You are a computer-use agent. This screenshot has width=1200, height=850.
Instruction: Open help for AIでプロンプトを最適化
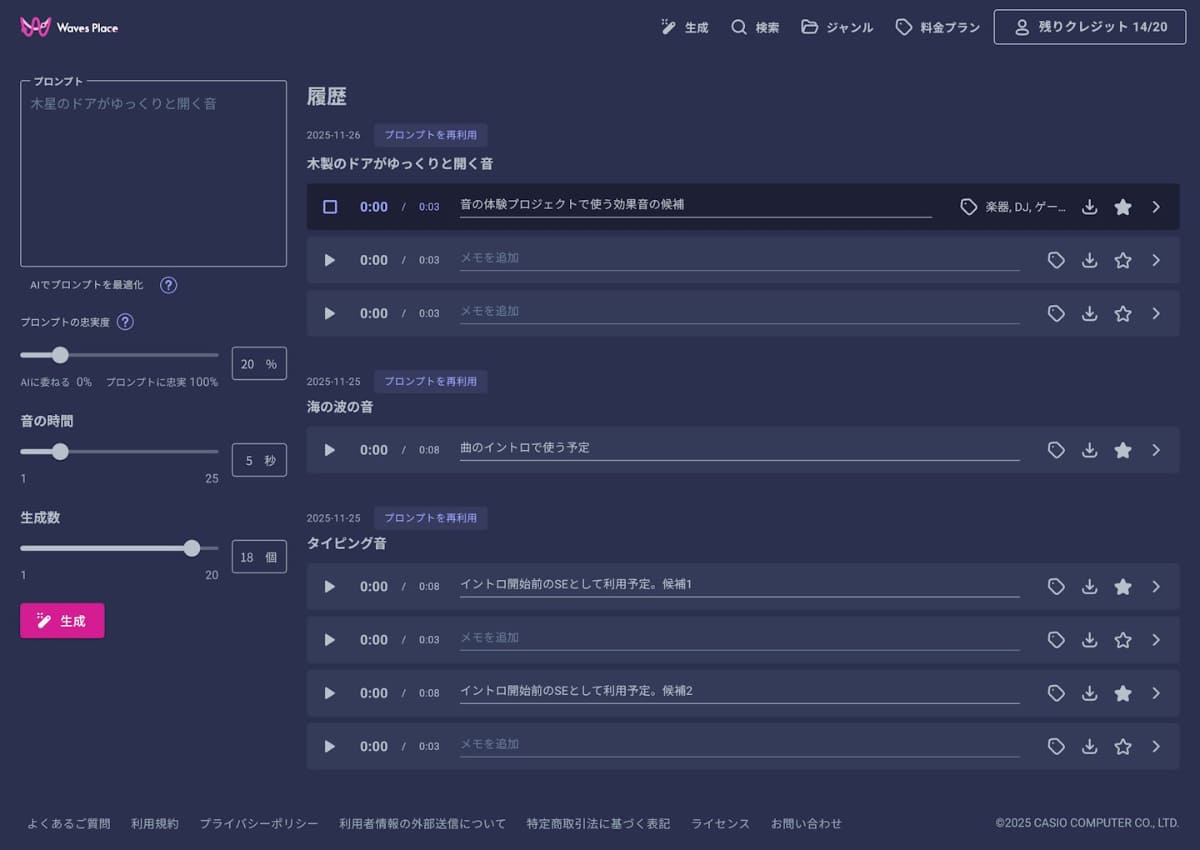[x=168, y=285]
